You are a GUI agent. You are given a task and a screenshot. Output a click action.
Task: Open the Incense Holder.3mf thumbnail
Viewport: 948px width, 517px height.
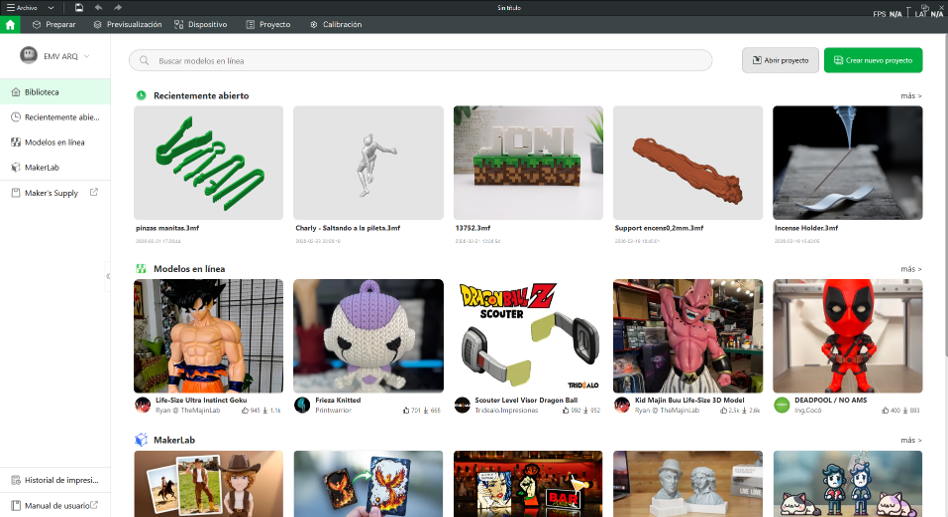point(848,163)
